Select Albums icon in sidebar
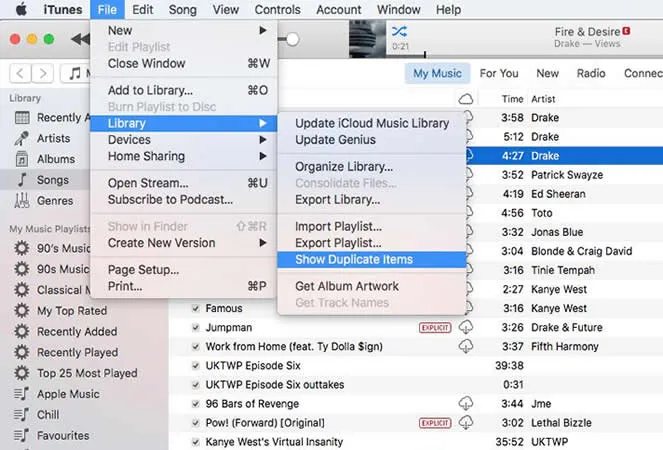 click(22, 159)
